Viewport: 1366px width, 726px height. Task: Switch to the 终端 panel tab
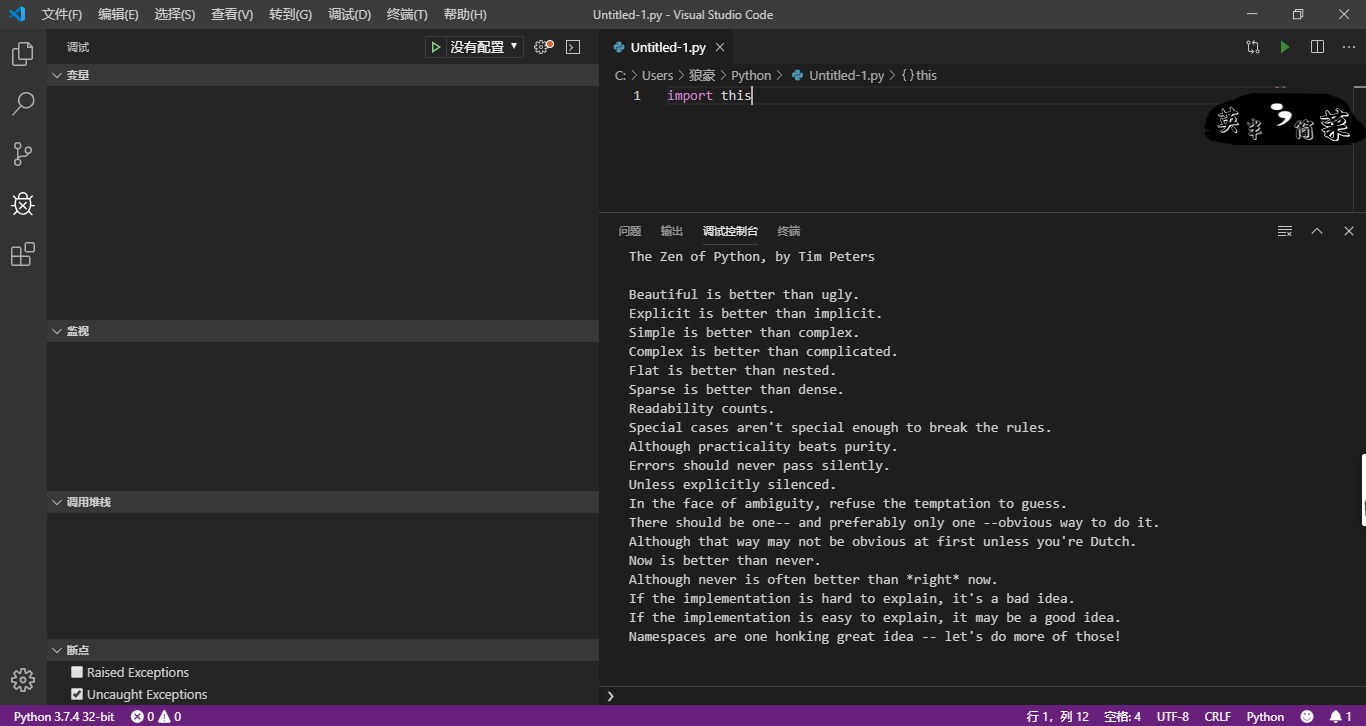click(x=789, y=231)
